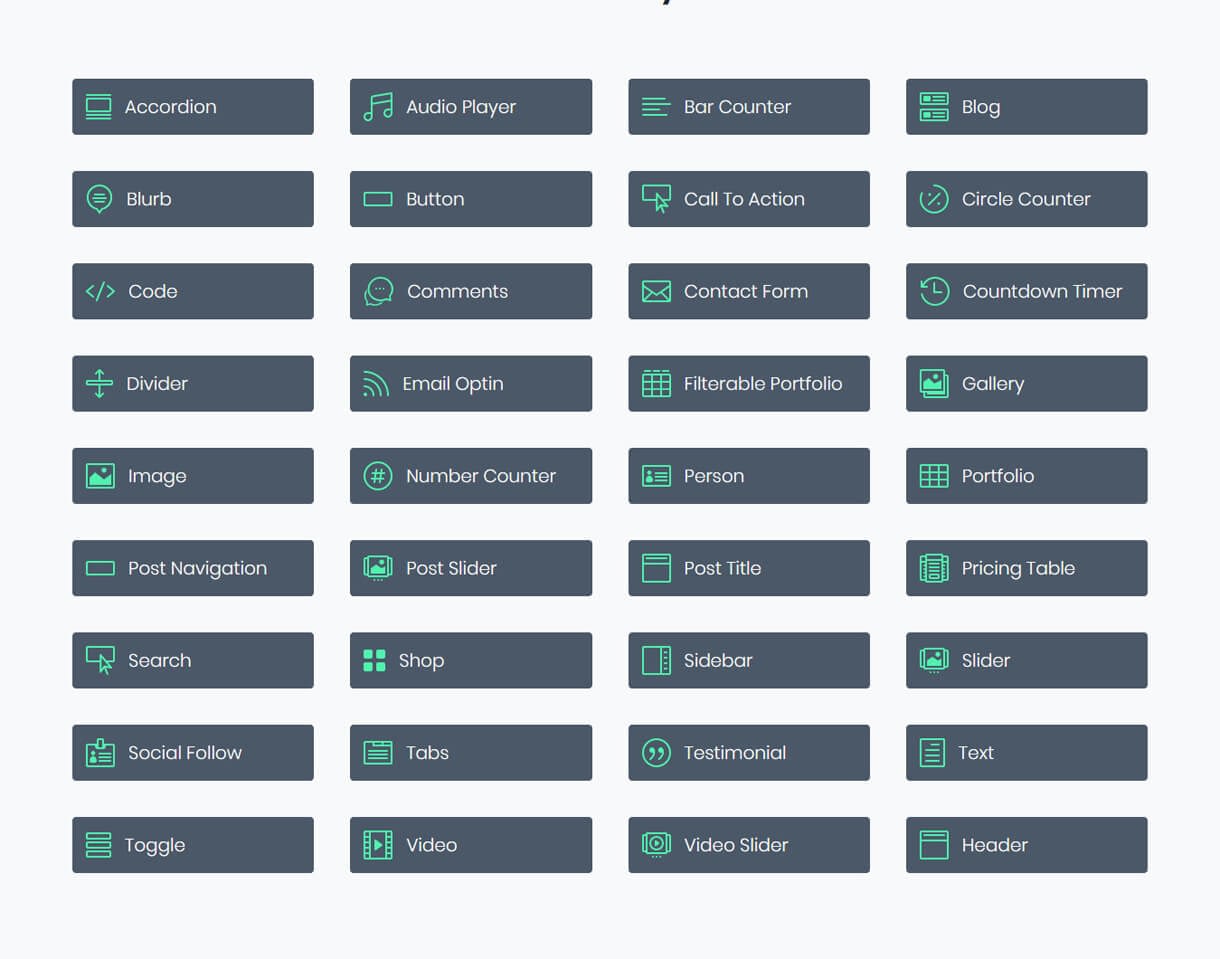Click the Filterable Portfolio label text

(x=763, y=384)
